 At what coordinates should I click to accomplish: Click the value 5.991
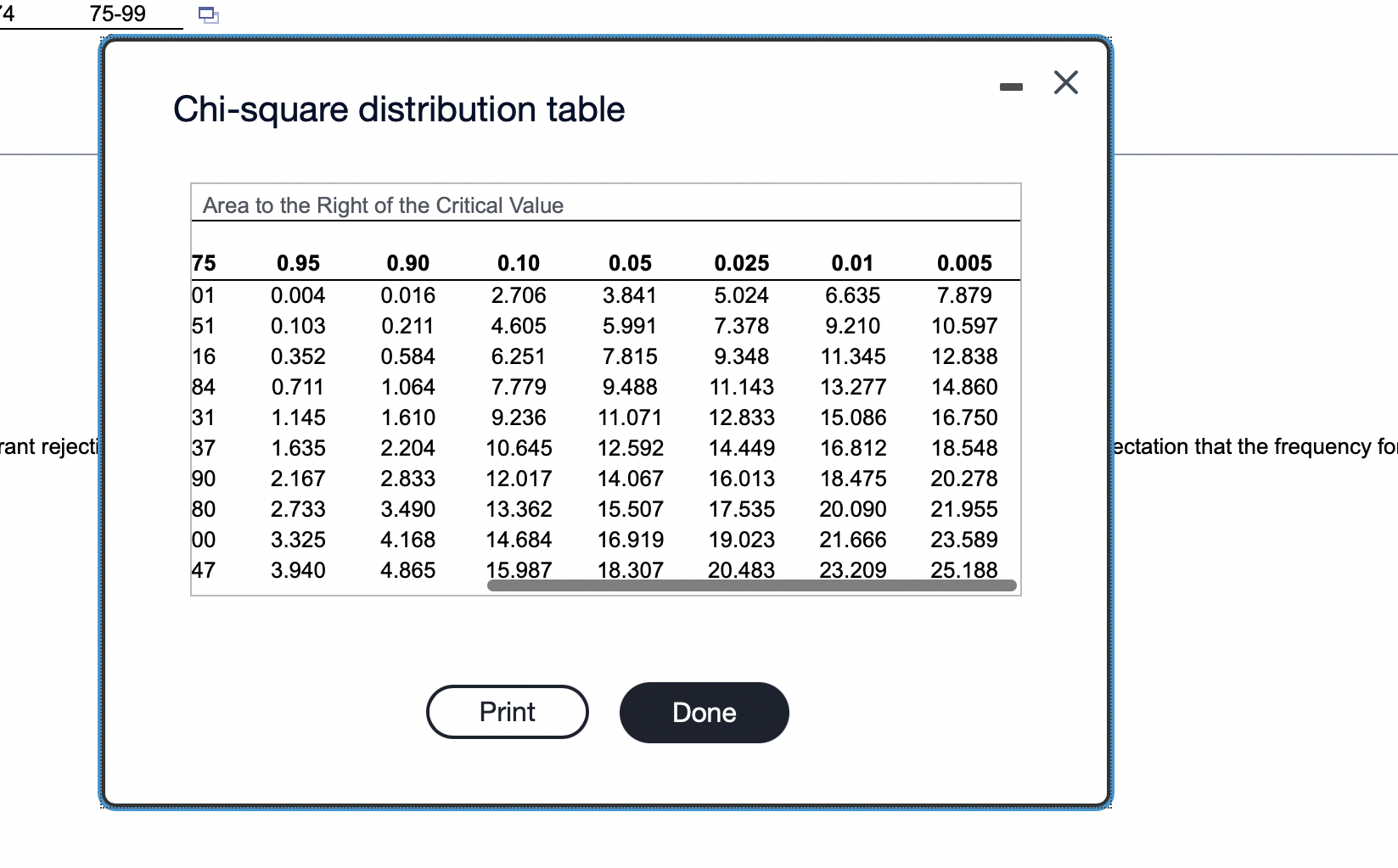pyautogui.click(x=630, y=326)
